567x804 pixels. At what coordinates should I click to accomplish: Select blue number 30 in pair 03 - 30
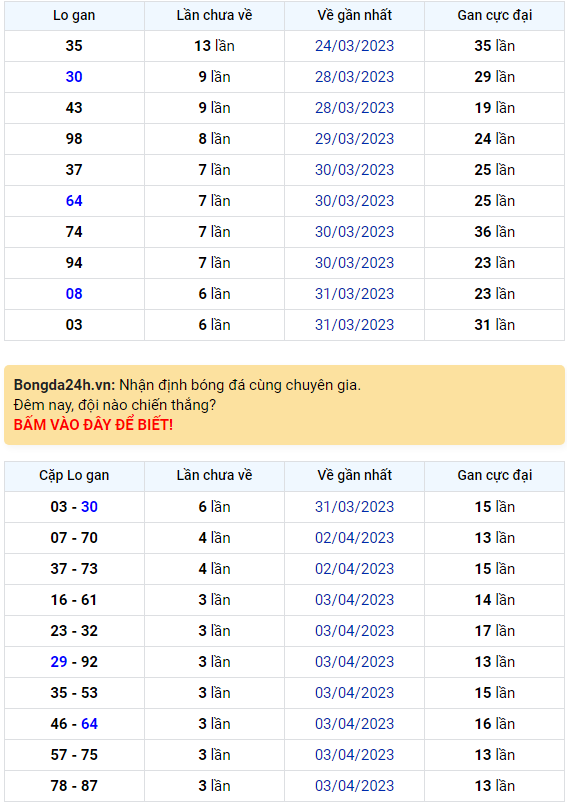click(x=89, y=507)
